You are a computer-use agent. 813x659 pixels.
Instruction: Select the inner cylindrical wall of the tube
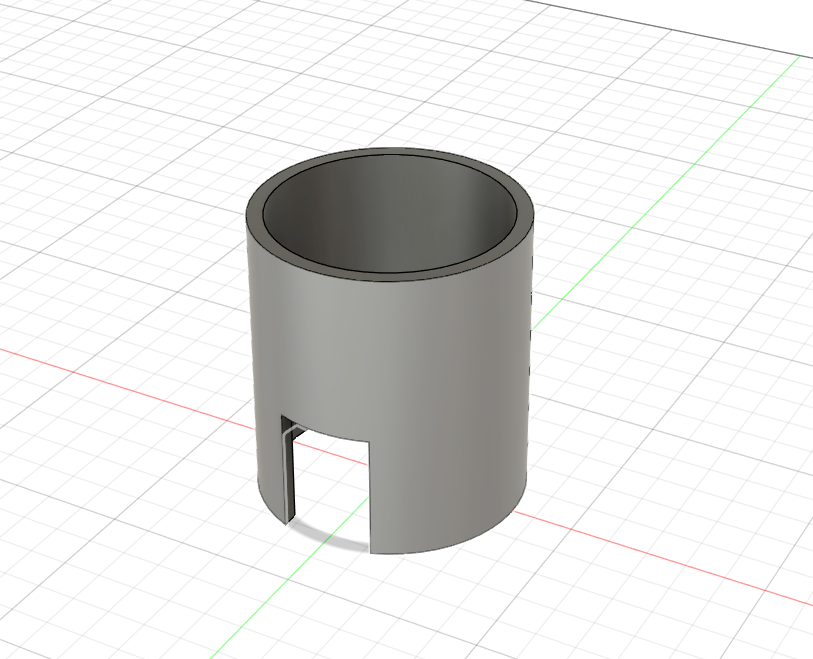coord(389,213)
